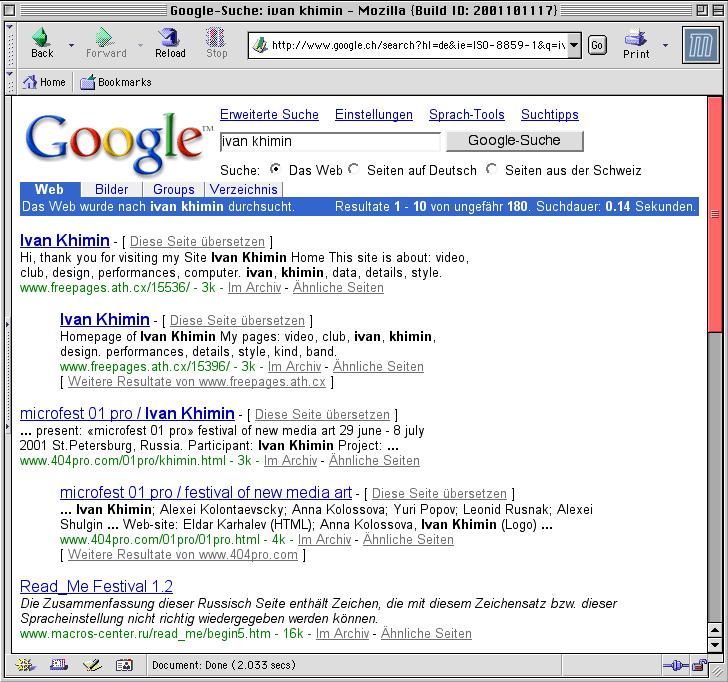Open the indented Ivan Khimin result (15396)
728x682 pixels.
(105, 319)
